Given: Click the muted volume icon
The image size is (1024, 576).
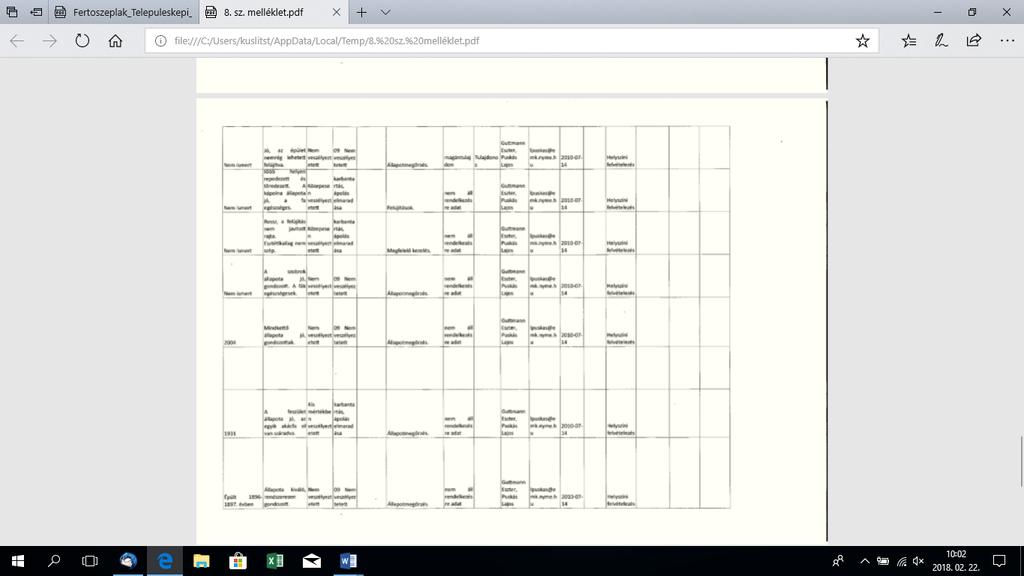Looking at the screenshot, I should click(x=918, y=561).
